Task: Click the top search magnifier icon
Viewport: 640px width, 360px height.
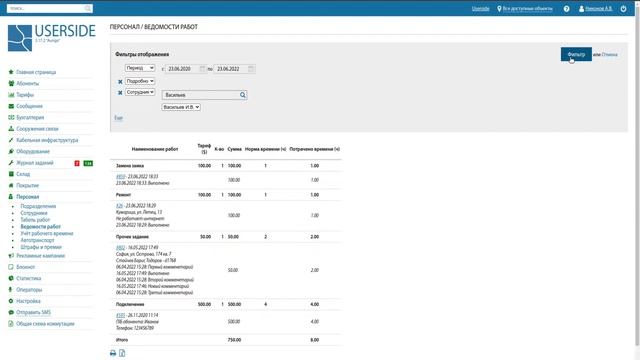Action: point(88,8)
